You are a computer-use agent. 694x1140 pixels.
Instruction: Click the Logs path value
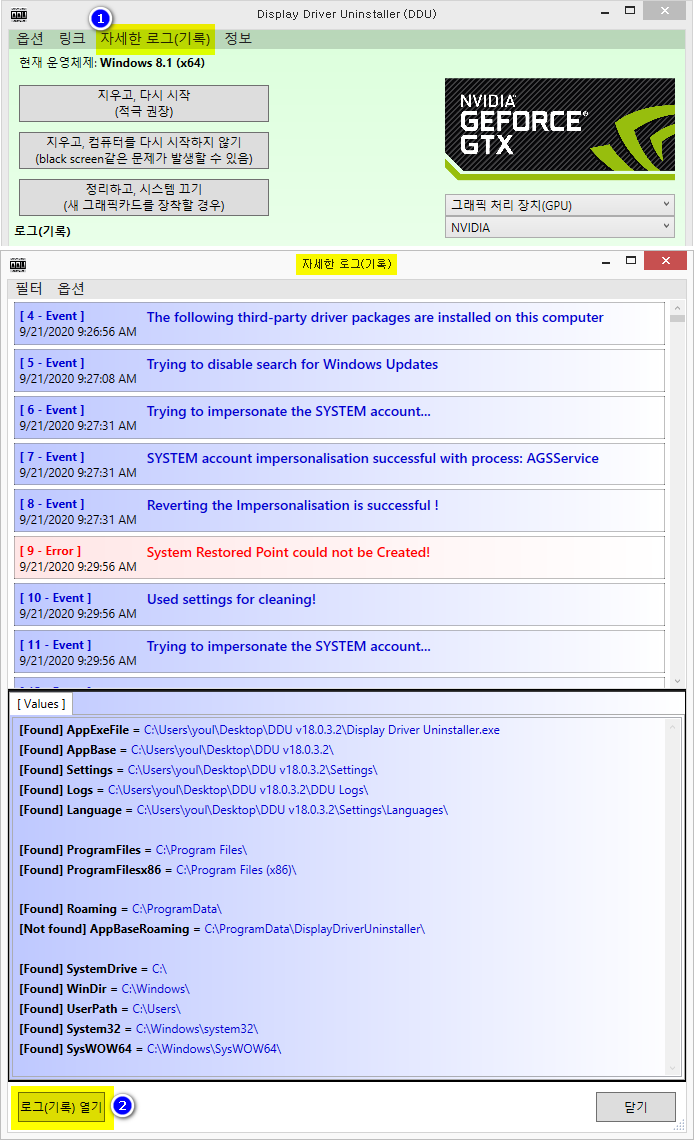pyautogui.click(x=238, y=790)
